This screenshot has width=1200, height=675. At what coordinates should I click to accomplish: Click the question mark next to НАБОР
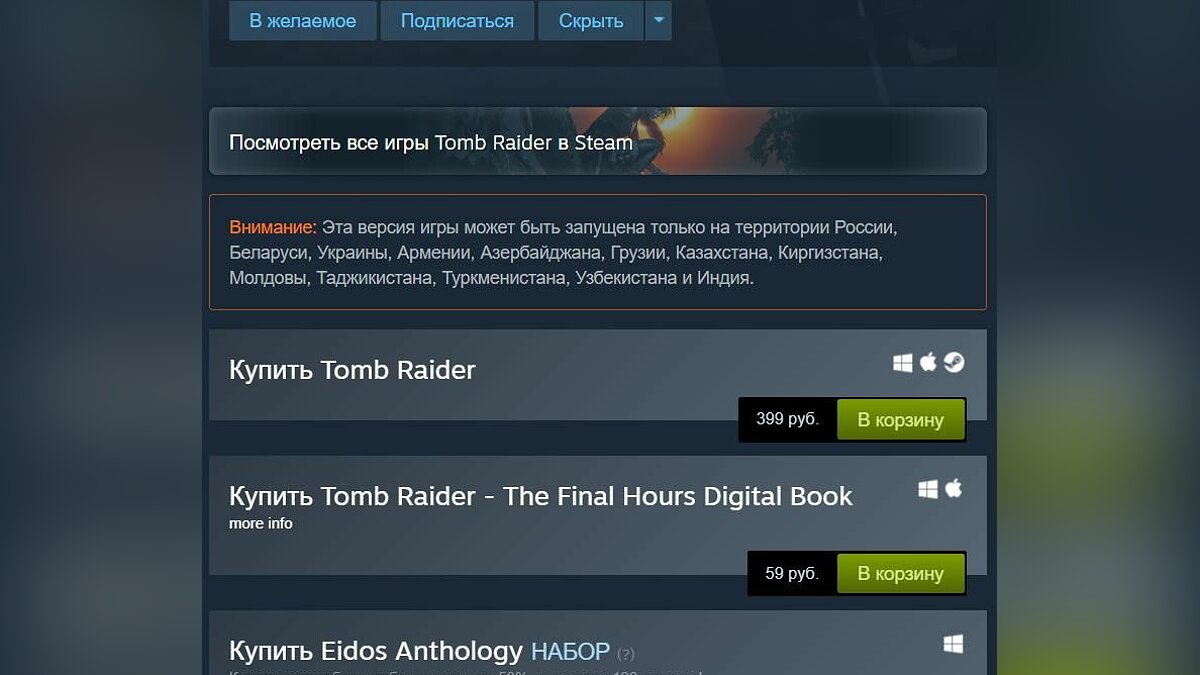coord(626,654)
